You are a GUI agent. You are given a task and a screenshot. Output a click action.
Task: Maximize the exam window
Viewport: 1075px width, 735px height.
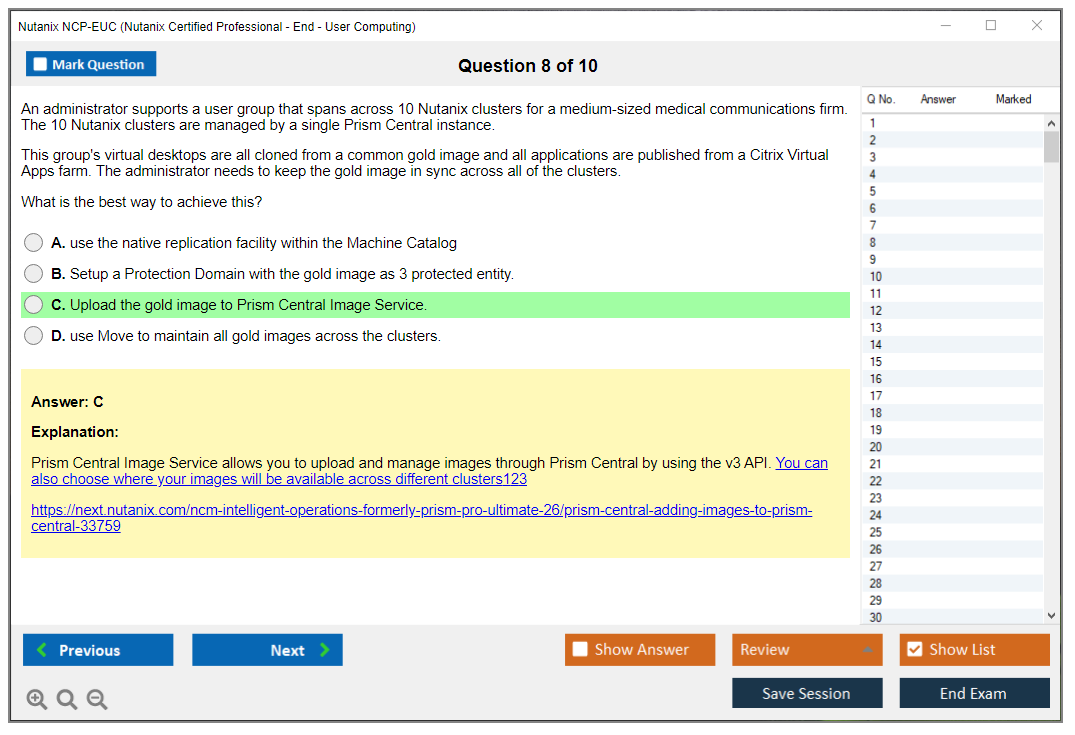point(991,26)
